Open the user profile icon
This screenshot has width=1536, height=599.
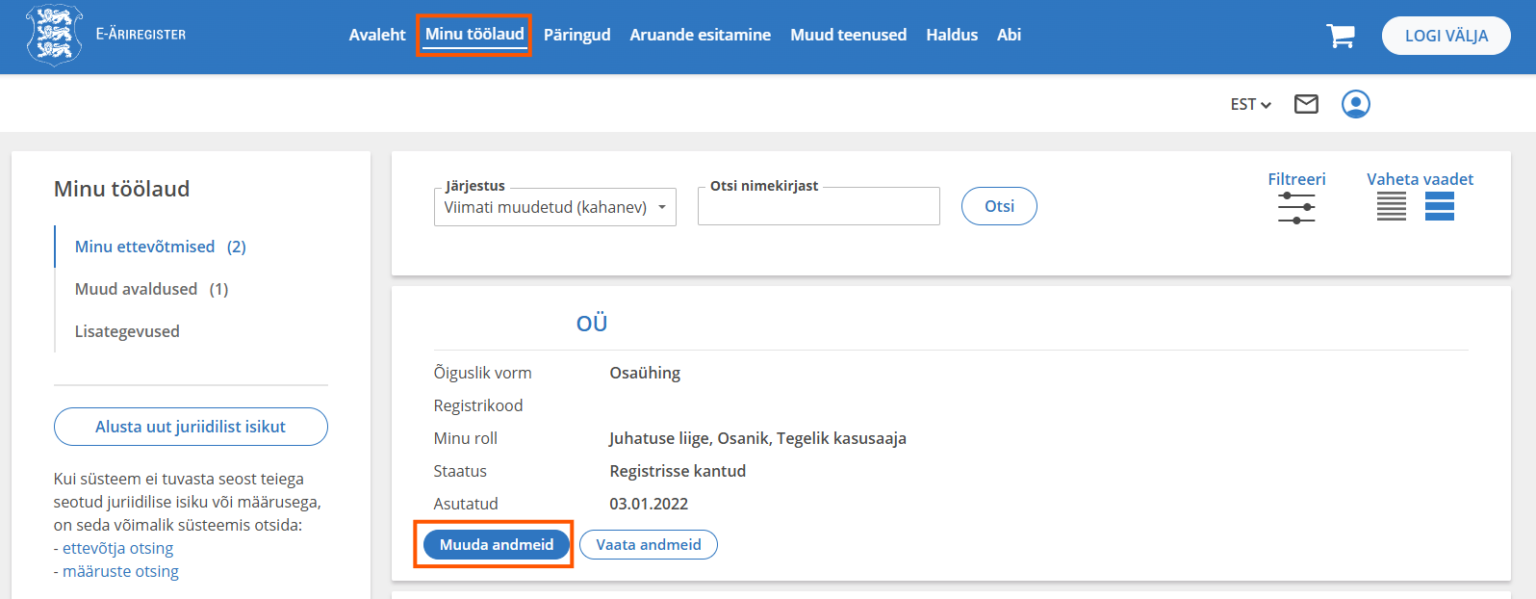(1356, 104)
